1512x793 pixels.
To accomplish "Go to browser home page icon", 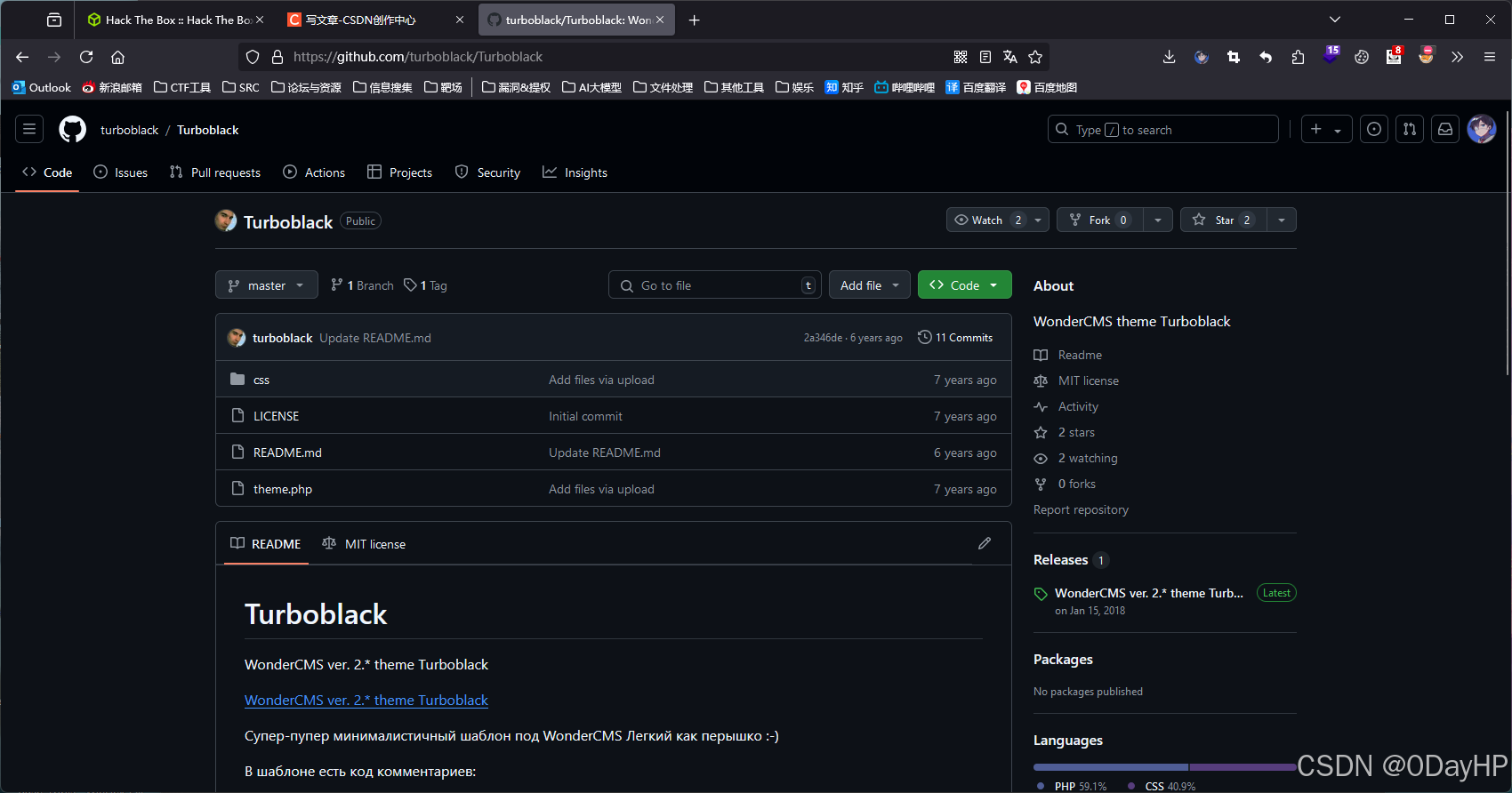I will pyautogui.click(x=117, y=57).
